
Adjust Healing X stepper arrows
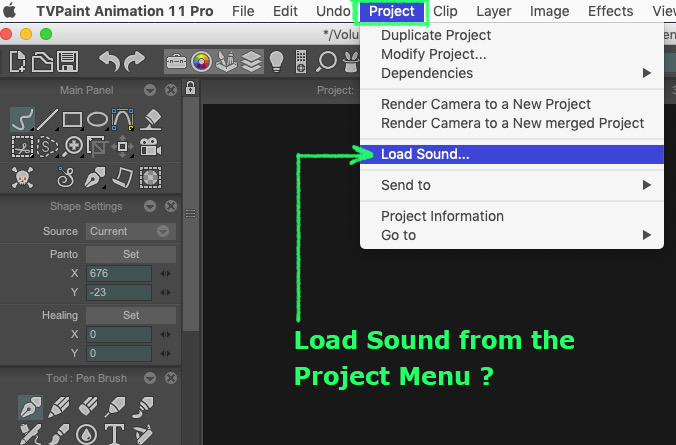(x=166, y=334)
